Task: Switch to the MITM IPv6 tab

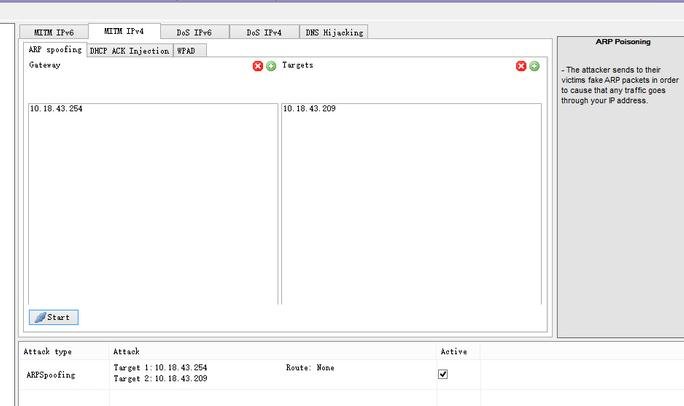Action: tap(54, 32)
